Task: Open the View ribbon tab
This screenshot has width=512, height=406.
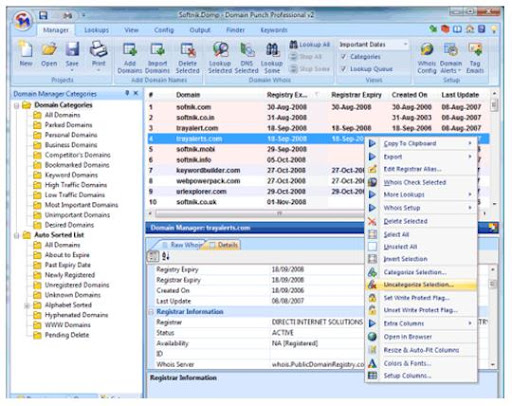Action: tap(131, 30)
